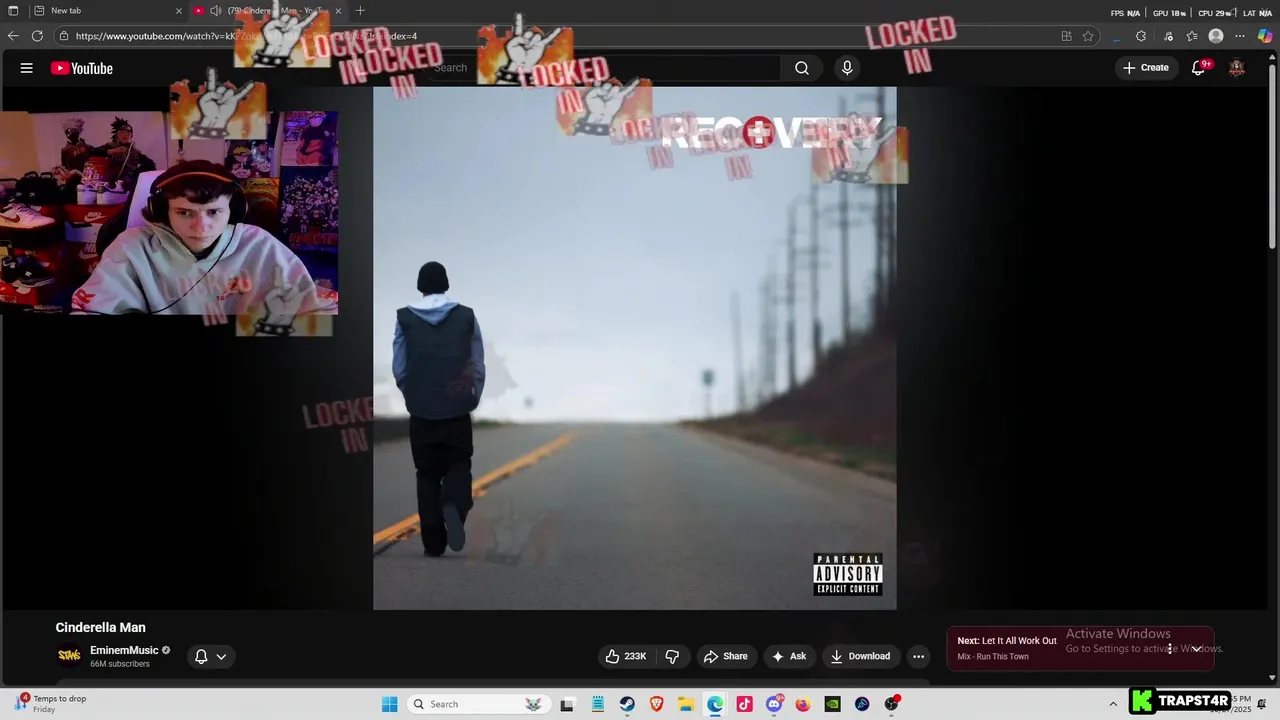The height and width of the screenshot is (720, 1280).
Task: Share the Cinderella Man video
Action: coord(726,656)
